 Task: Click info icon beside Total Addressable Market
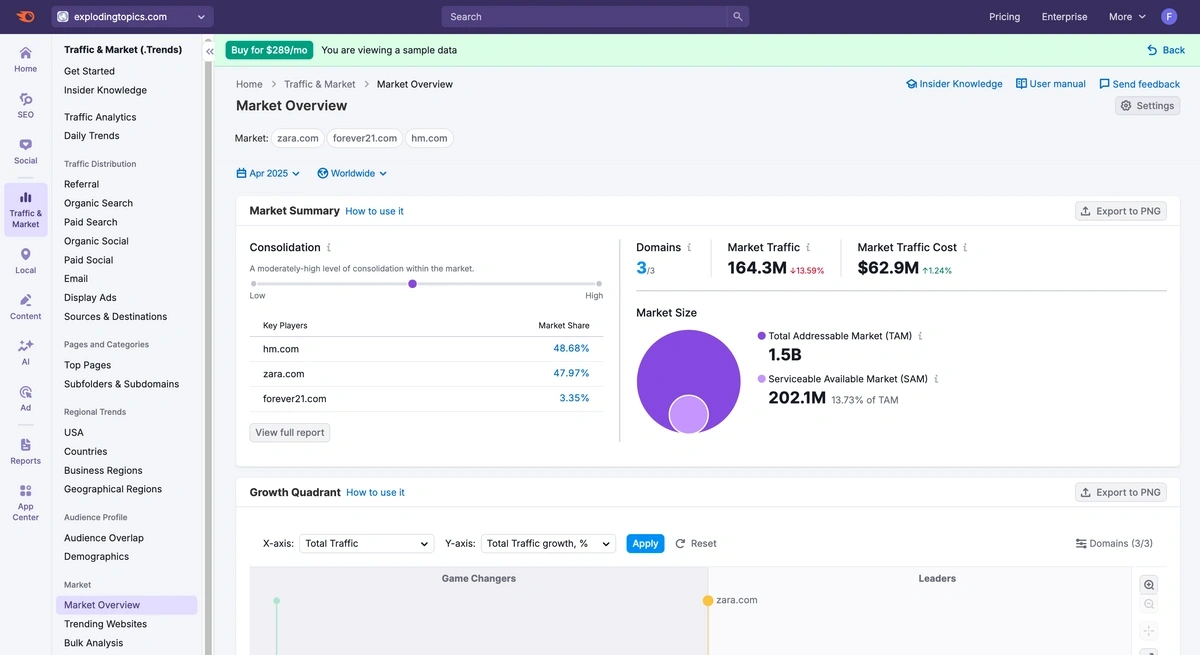pos(920,337)
